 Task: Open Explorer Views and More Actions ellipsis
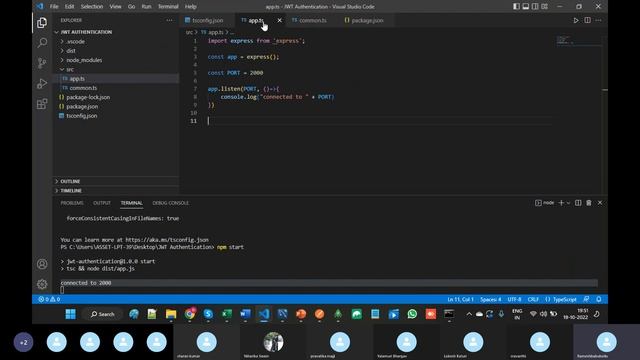(169, 20)
